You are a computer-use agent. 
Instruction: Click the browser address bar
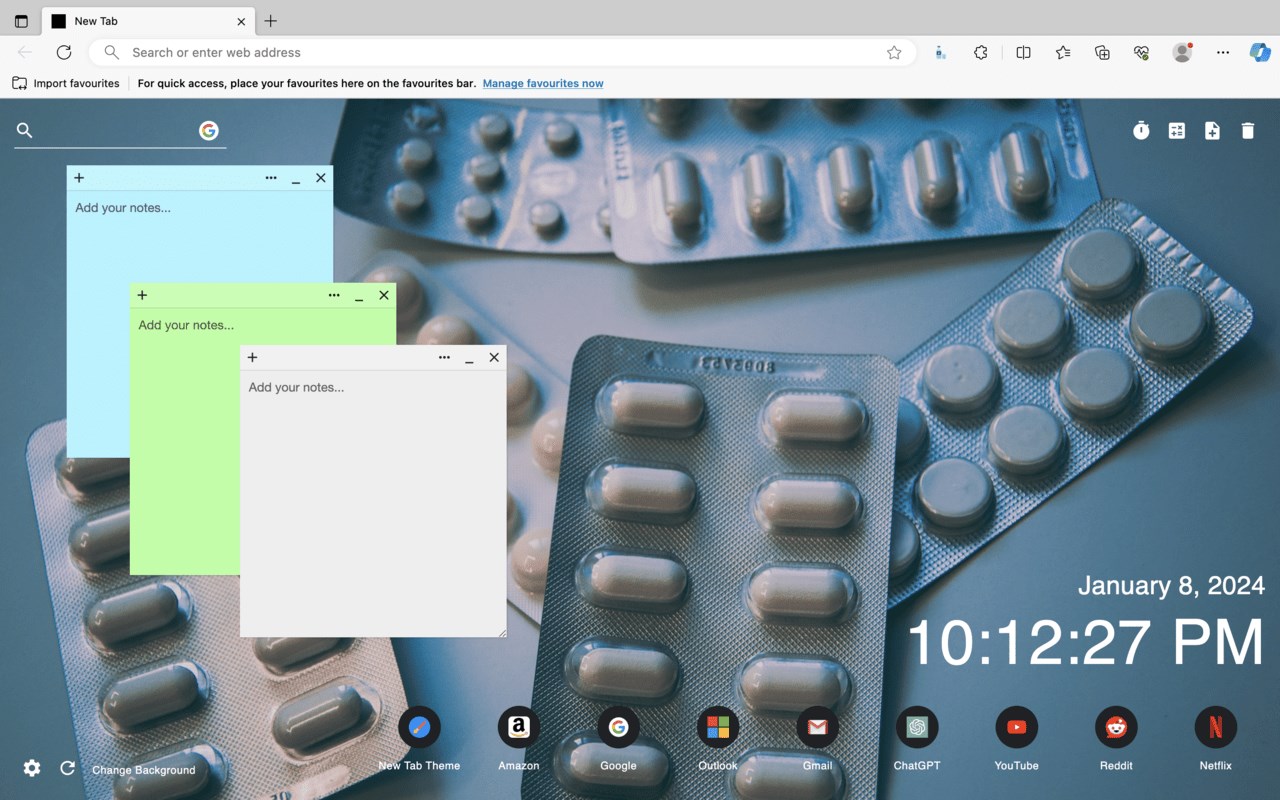click(500, 53)
